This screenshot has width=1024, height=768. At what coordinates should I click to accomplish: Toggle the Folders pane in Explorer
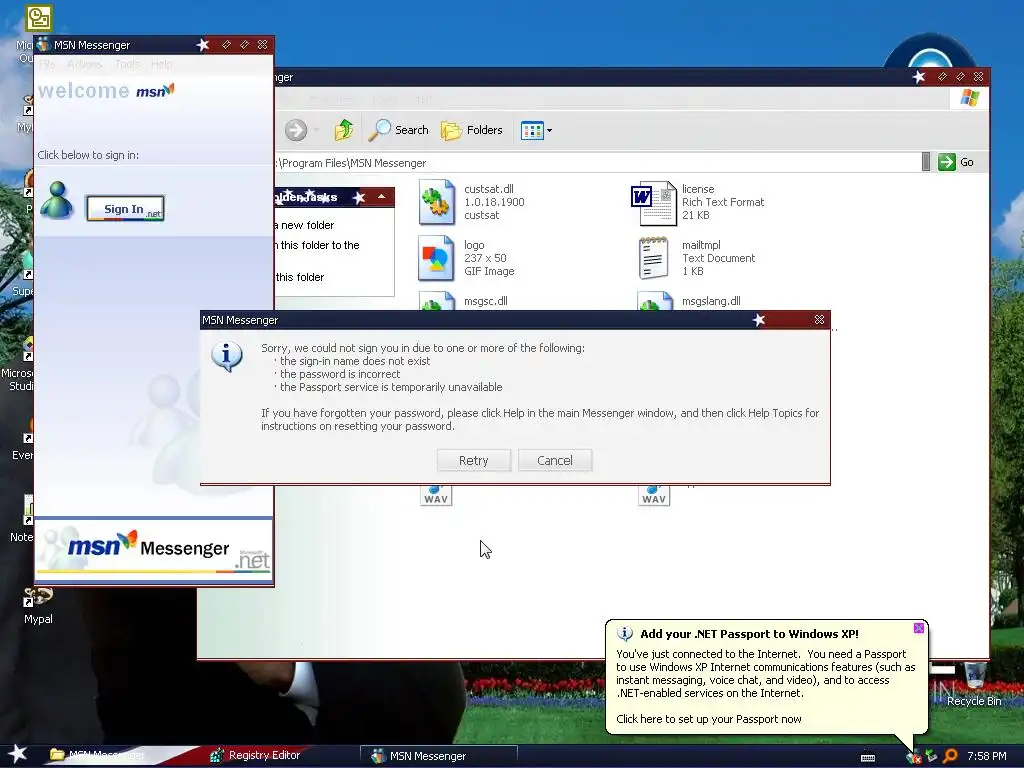pos(472,130)
